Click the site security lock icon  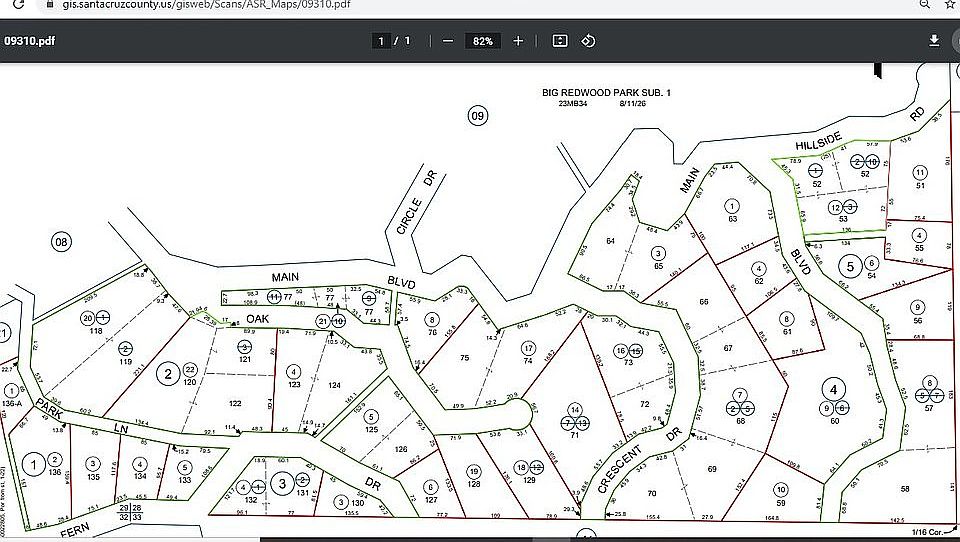pyautogui.click(x=50, y=4)
